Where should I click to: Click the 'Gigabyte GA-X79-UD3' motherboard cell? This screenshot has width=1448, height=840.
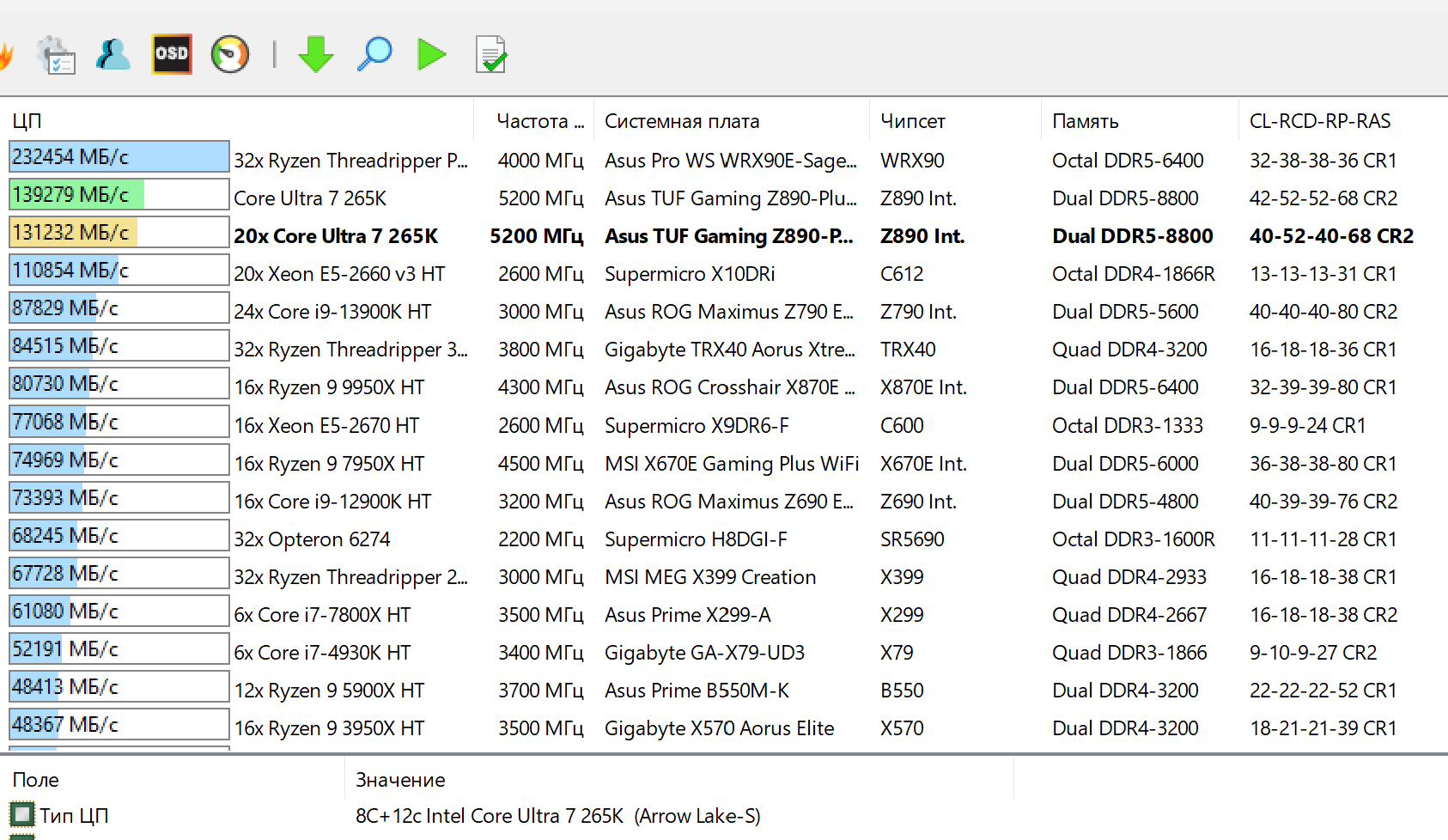704,653
